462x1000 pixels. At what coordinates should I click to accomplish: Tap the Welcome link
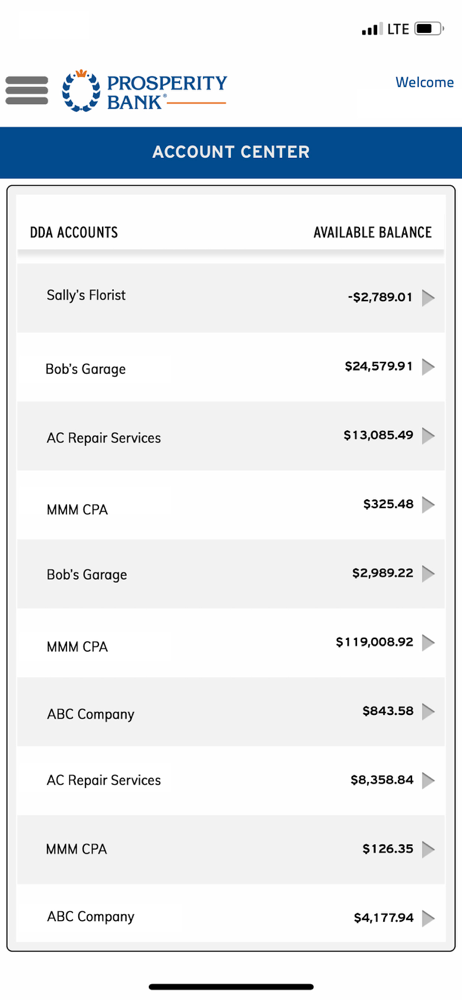[x=425, y=82]
